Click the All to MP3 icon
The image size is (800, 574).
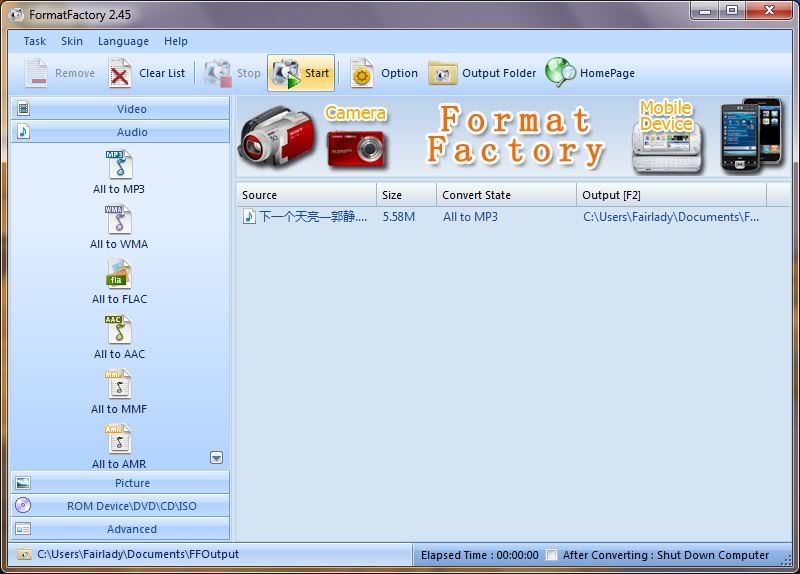click(x=119, y=165)
